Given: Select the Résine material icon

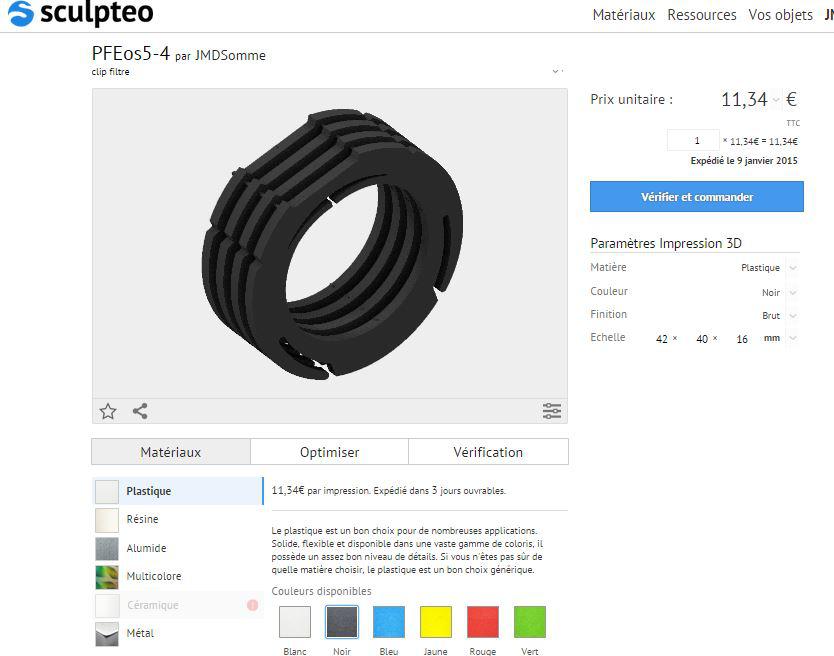Looking at the screenshot, I should tap(107, 520).
